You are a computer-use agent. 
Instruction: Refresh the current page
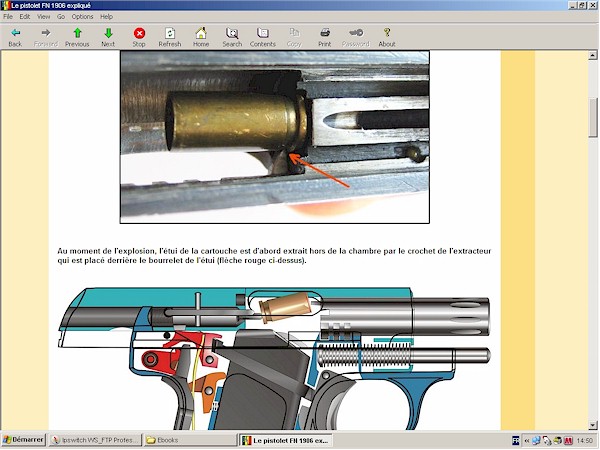170,38
